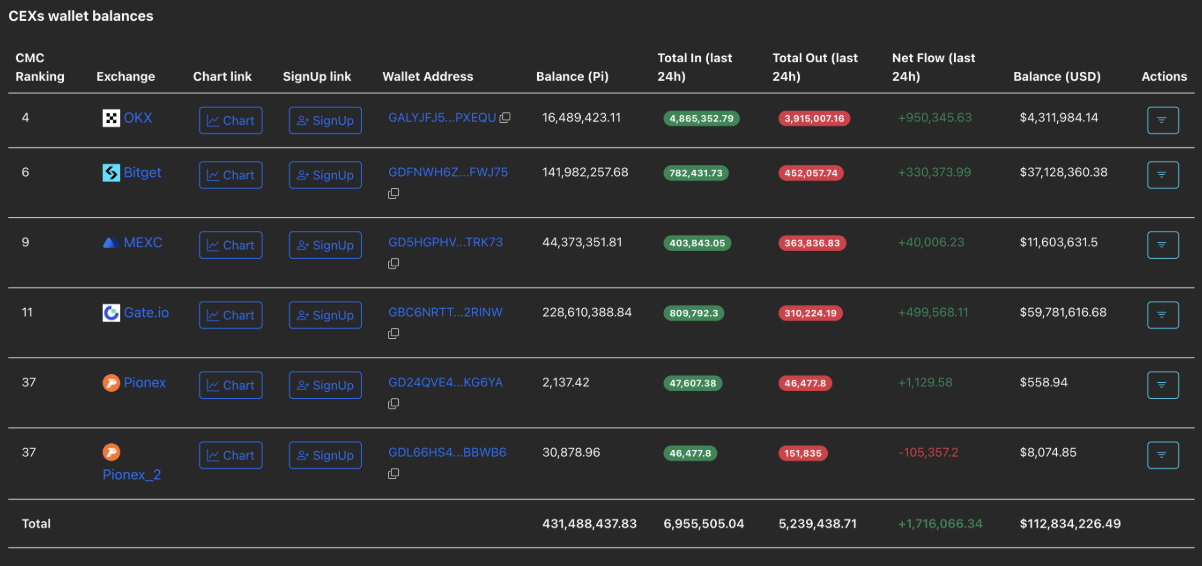Sort by Balance (Pi) column header
The height and width of the screenshot is (566, 1202).
coord(571,76)
